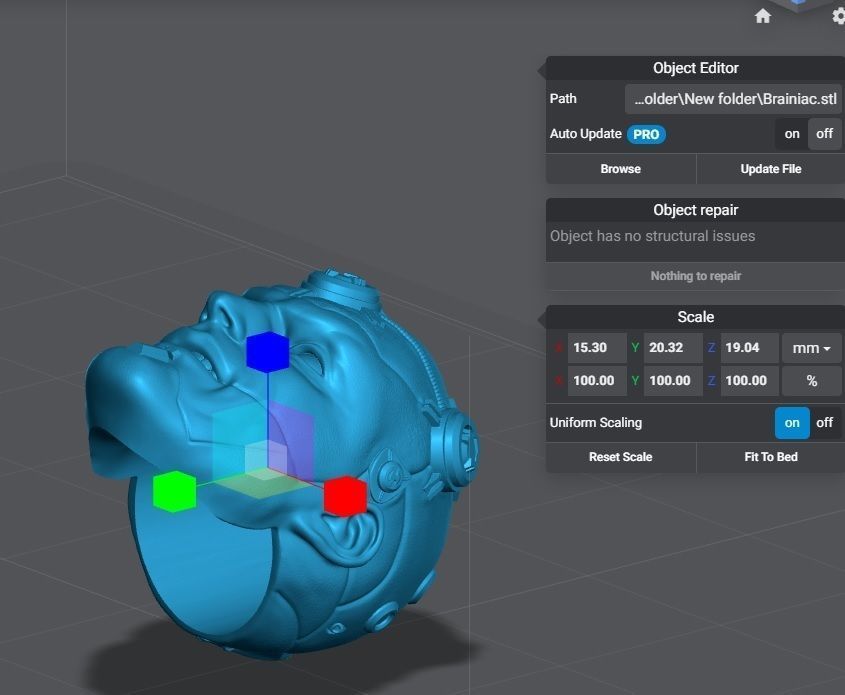The width and height of the screenshot is (845, 695).
Task: Click the Z percent field 100.00
Action: [749, 381]
